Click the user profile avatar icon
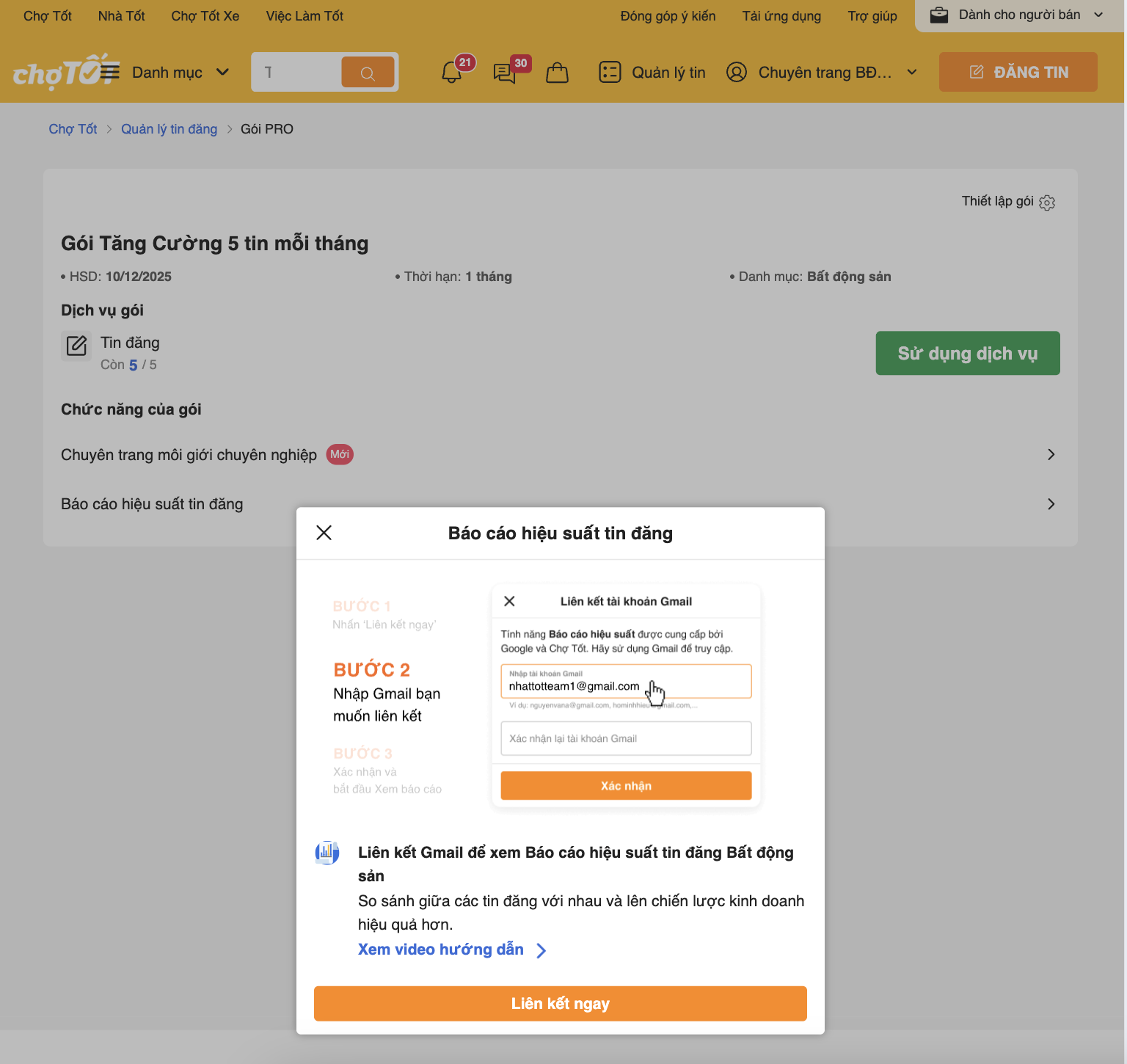 (x=736, y=72)
